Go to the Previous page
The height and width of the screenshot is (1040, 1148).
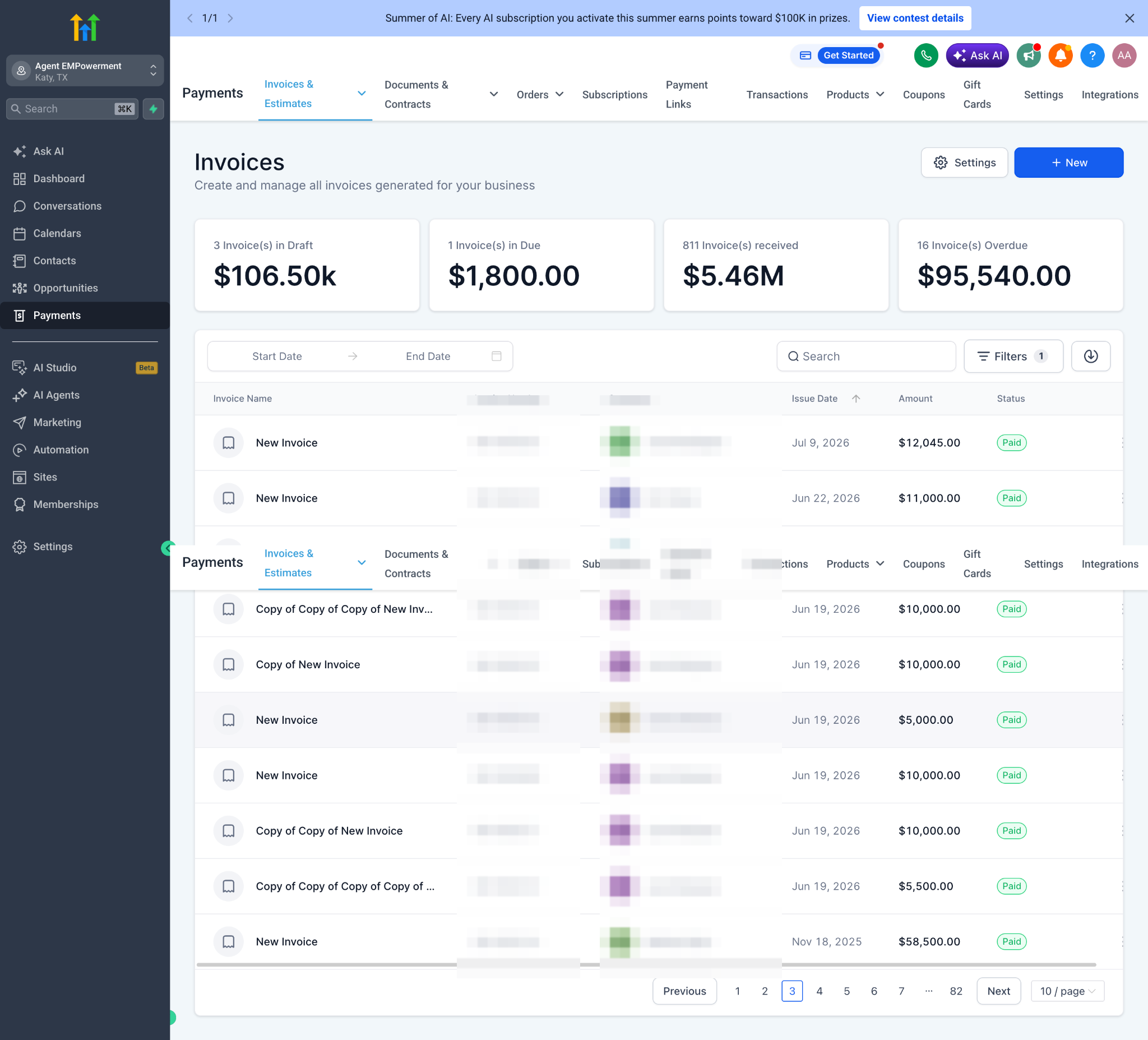coord(684,991)
